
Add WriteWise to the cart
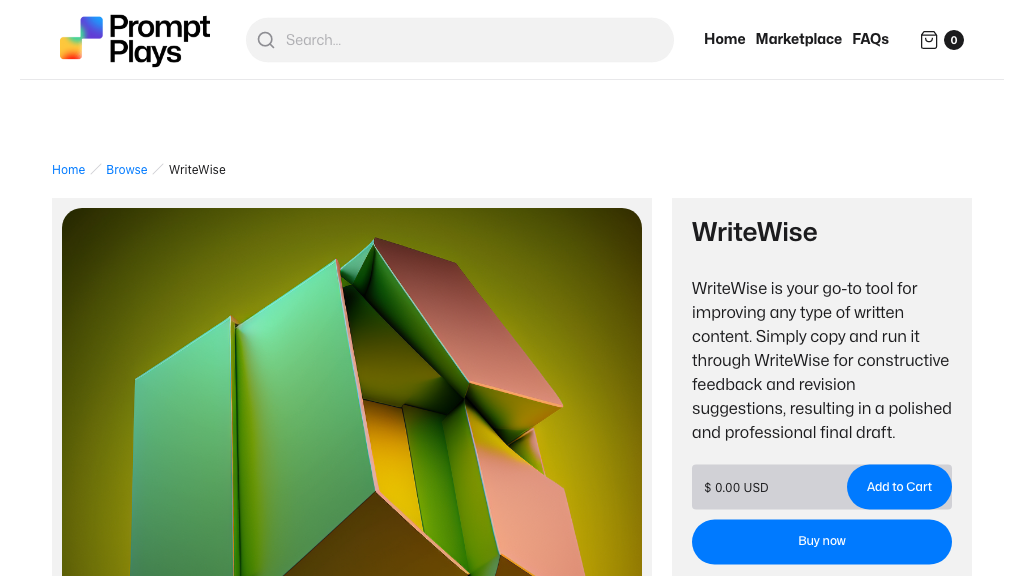click(899, 487)
